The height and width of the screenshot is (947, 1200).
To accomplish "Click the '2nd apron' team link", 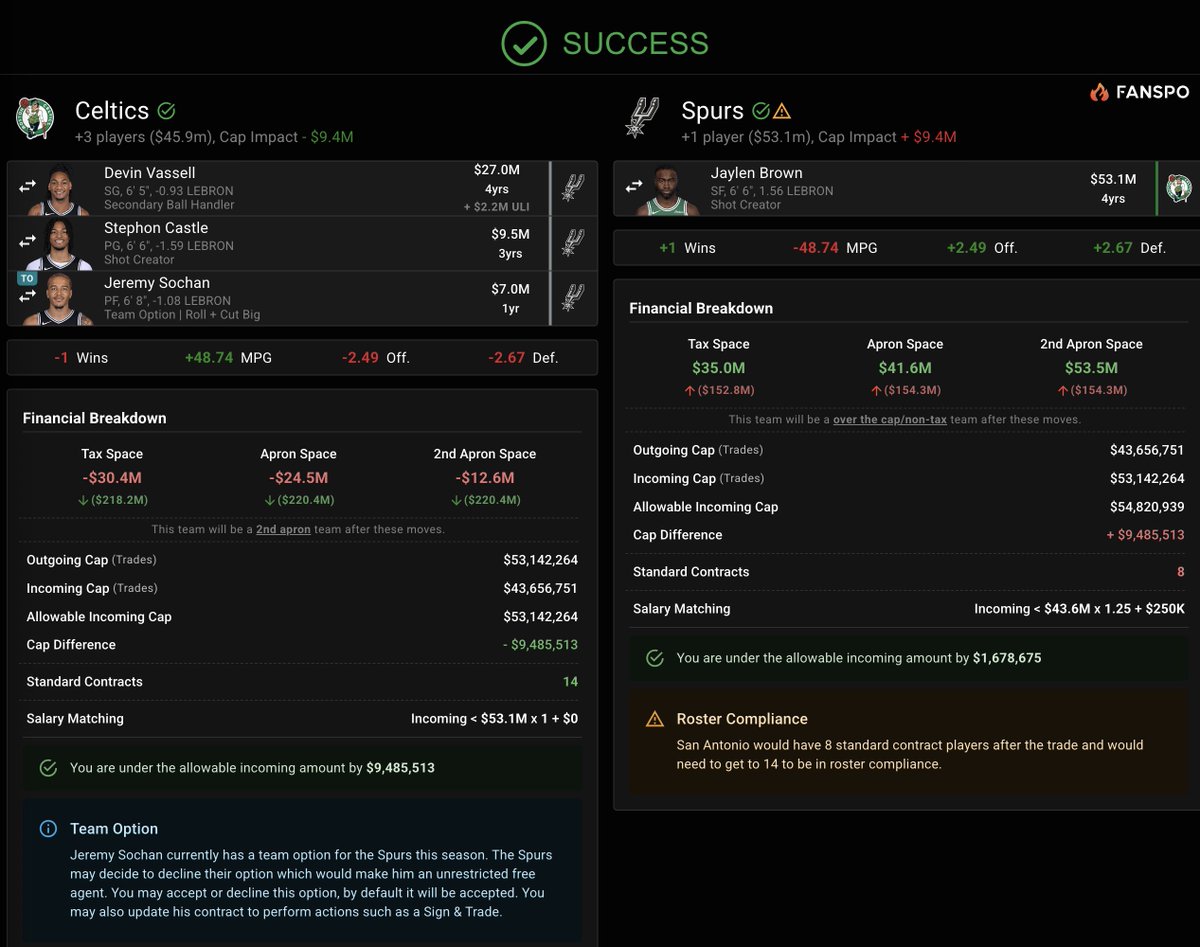I will click(283, 529).
